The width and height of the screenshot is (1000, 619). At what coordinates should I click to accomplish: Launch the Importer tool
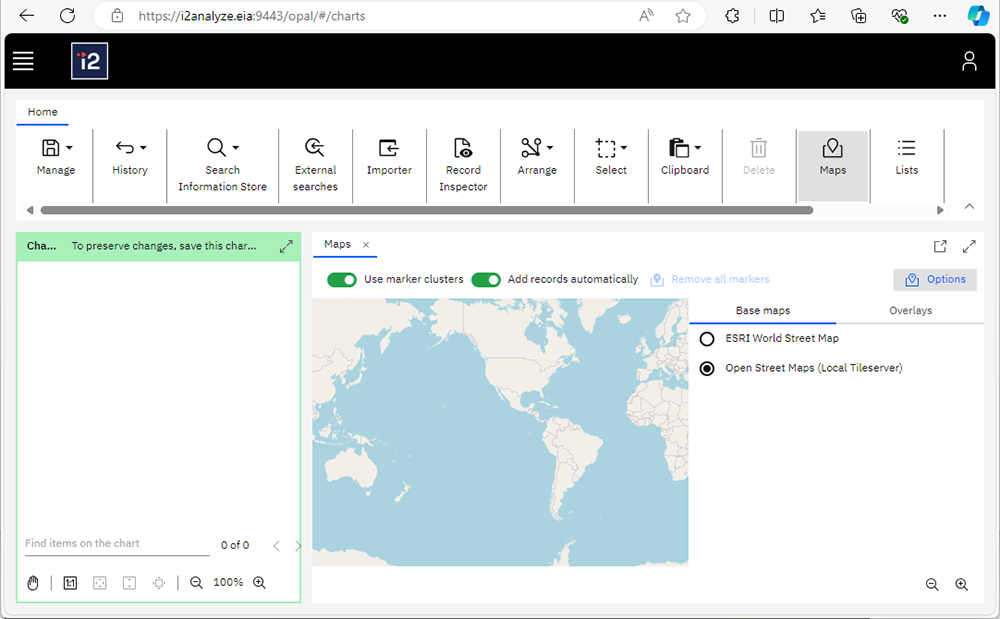389,160
